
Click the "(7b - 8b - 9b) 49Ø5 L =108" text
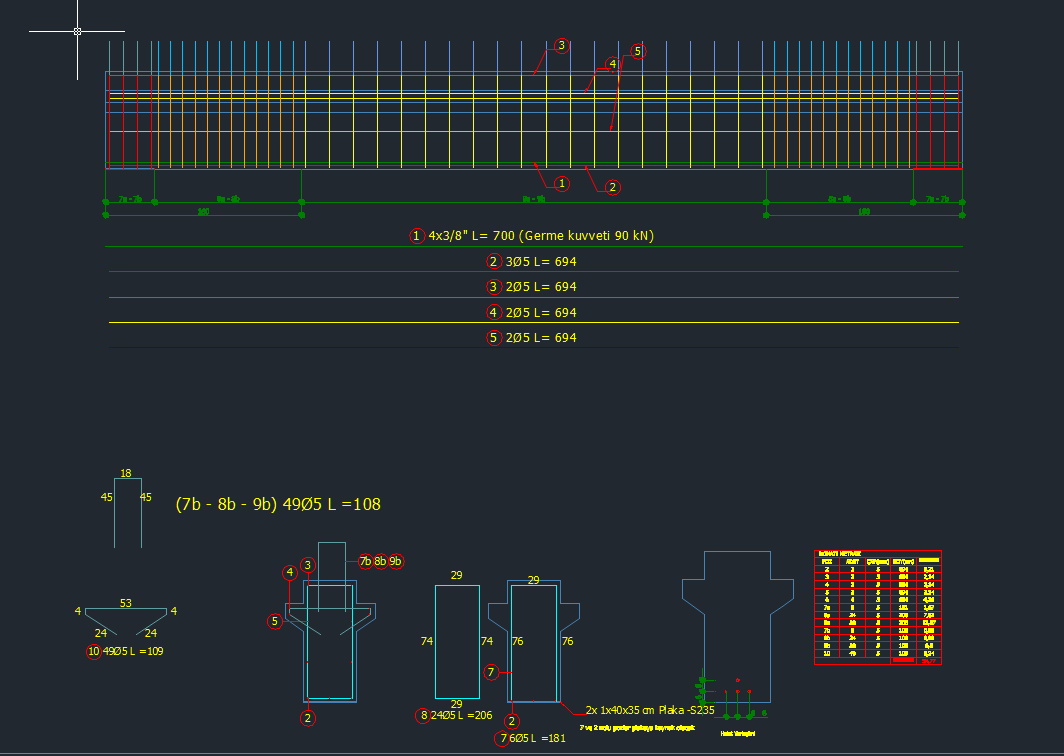pyautogui.click(x=278, y=505)
